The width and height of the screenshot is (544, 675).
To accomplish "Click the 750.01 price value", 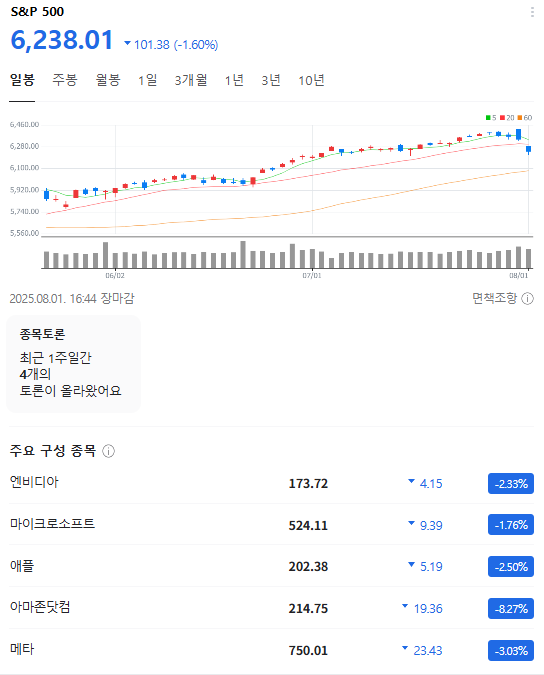I will 308,650.
